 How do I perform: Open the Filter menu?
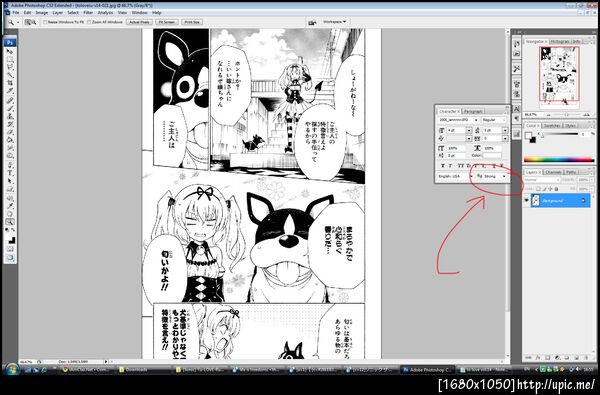(x=88, y=13)
